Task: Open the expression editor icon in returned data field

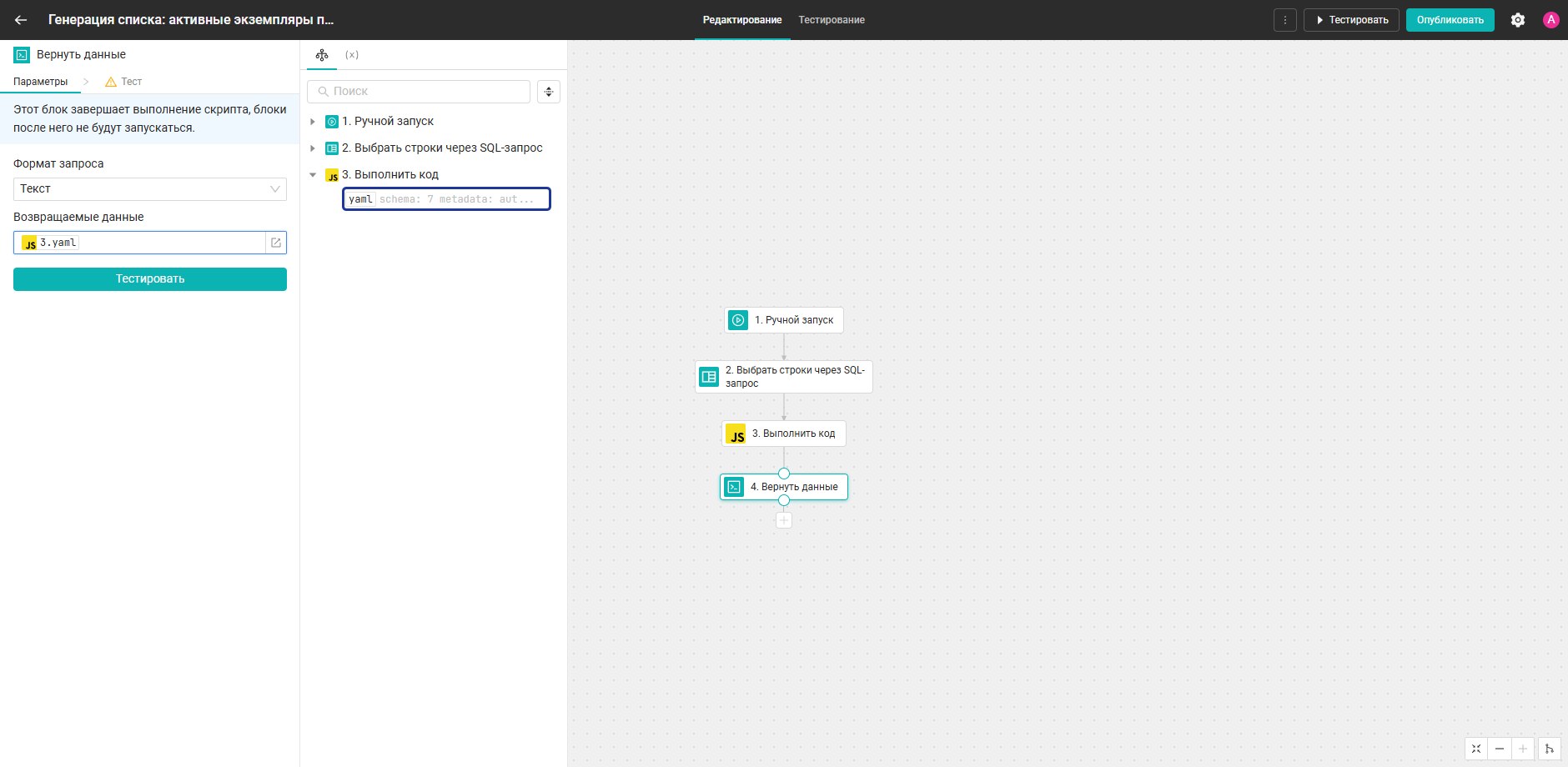Action: click(x=276, y=243)
